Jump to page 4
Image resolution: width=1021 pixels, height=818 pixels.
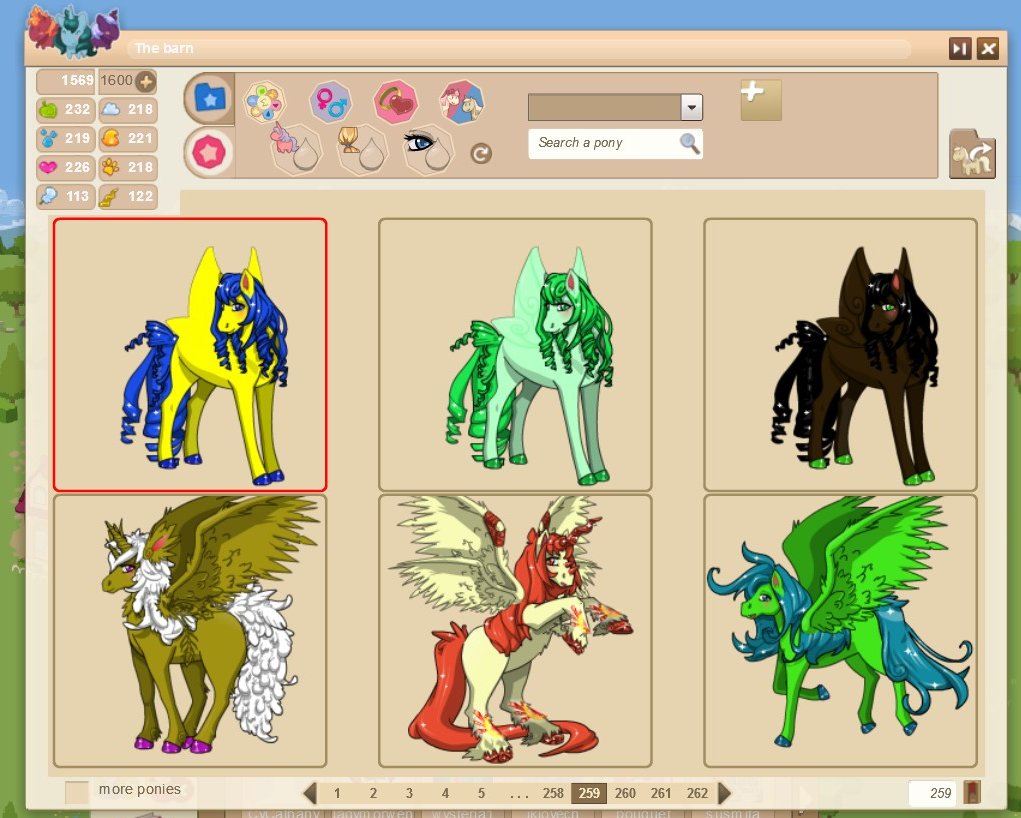point(445,793)
